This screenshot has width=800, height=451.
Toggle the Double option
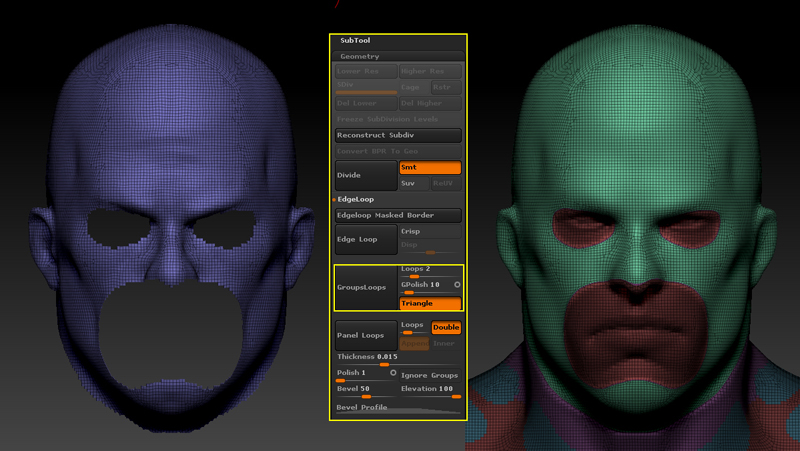tap(446, 328)
